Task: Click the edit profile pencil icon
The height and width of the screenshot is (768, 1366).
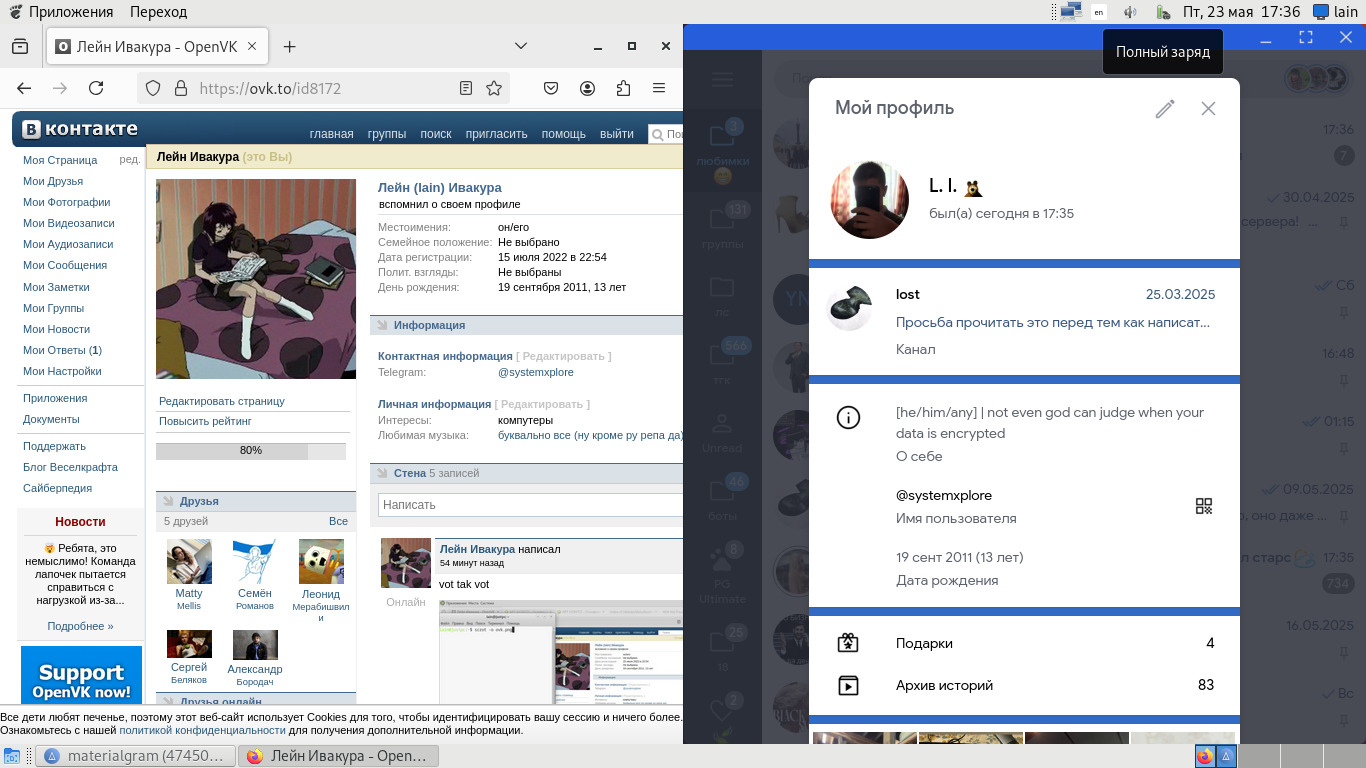Action: click(x=1164, y=109)
